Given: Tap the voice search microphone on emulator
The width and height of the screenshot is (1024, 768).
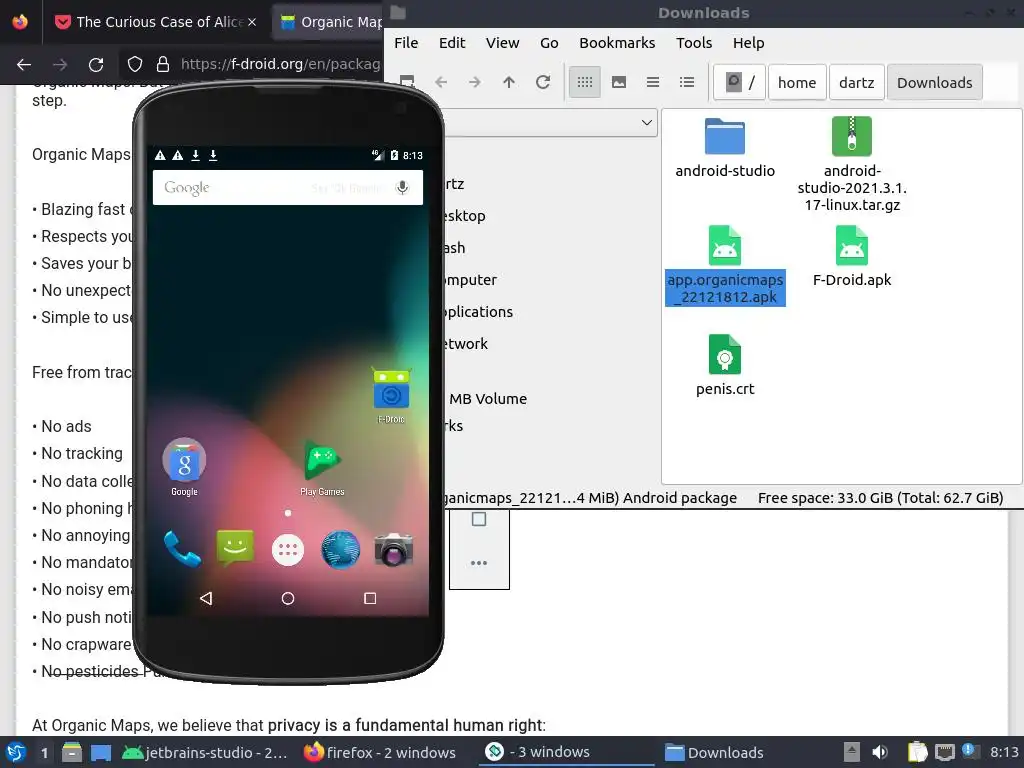Looking at the screenshot, I should pyautogui.click(x=402, y=188).
